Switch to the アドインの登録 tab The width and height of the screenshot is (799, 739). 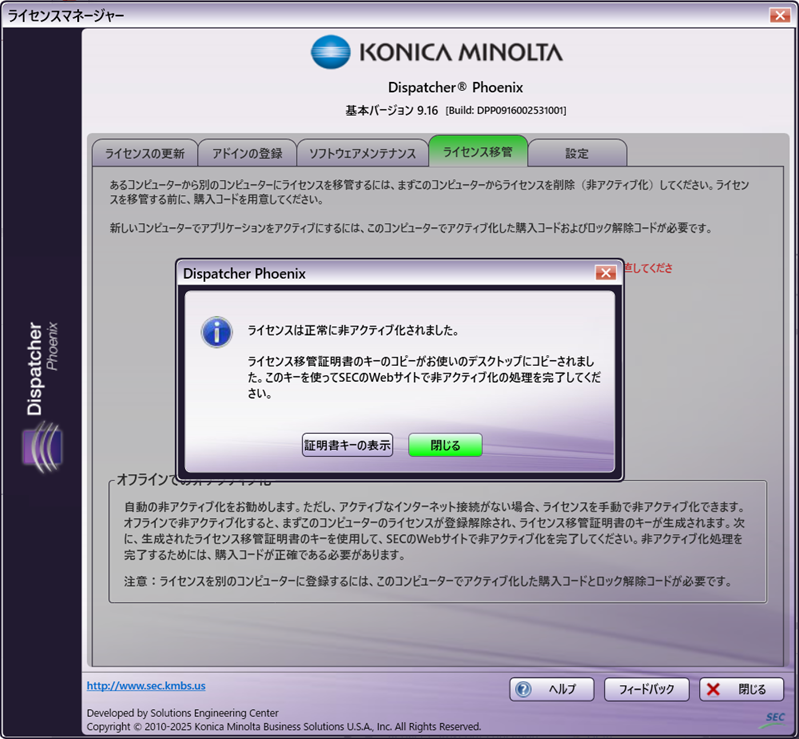point(246,153)
